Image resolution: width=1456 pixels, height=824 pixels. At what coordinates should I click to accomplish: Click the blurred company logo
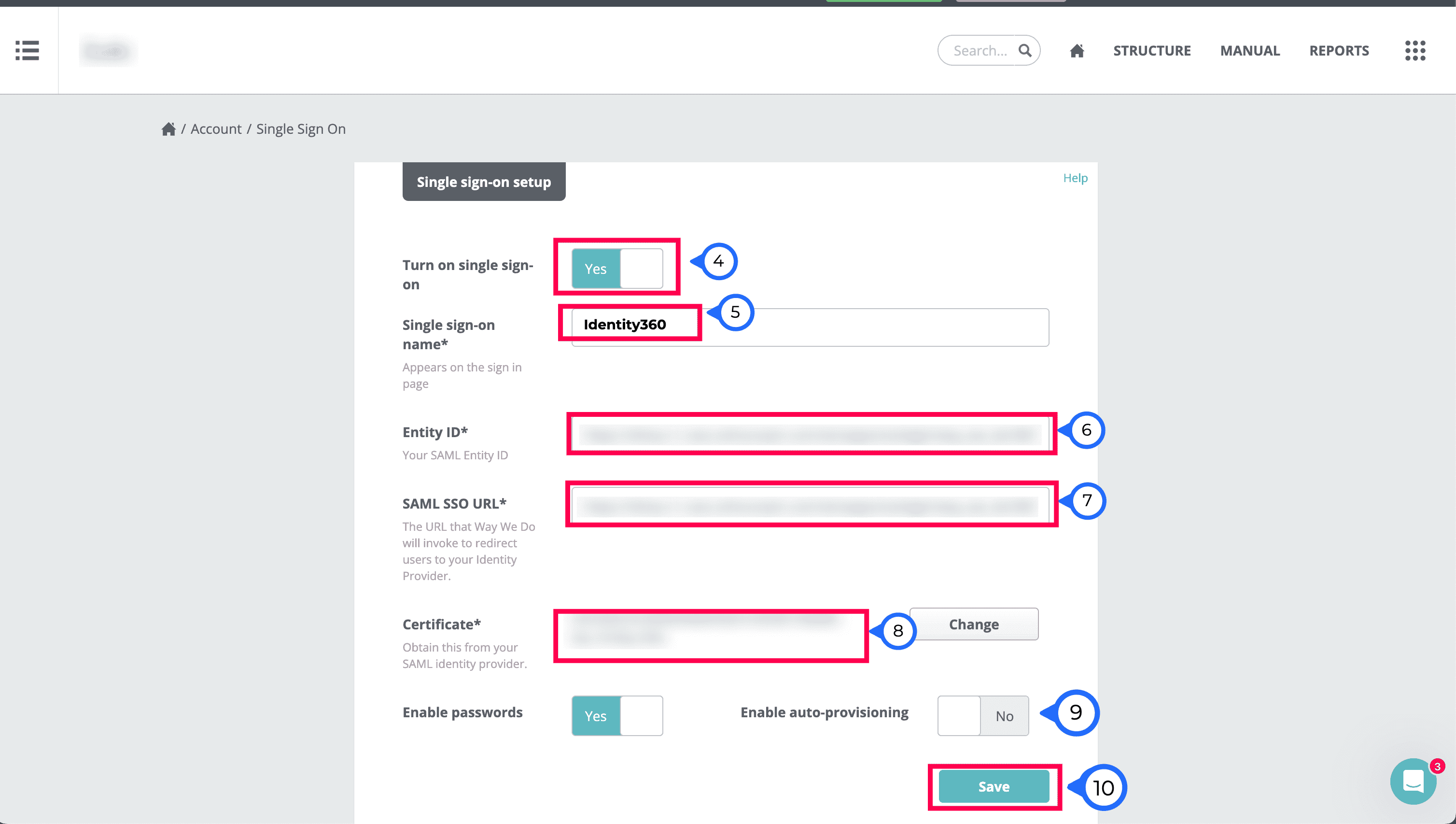pos(109,51)
